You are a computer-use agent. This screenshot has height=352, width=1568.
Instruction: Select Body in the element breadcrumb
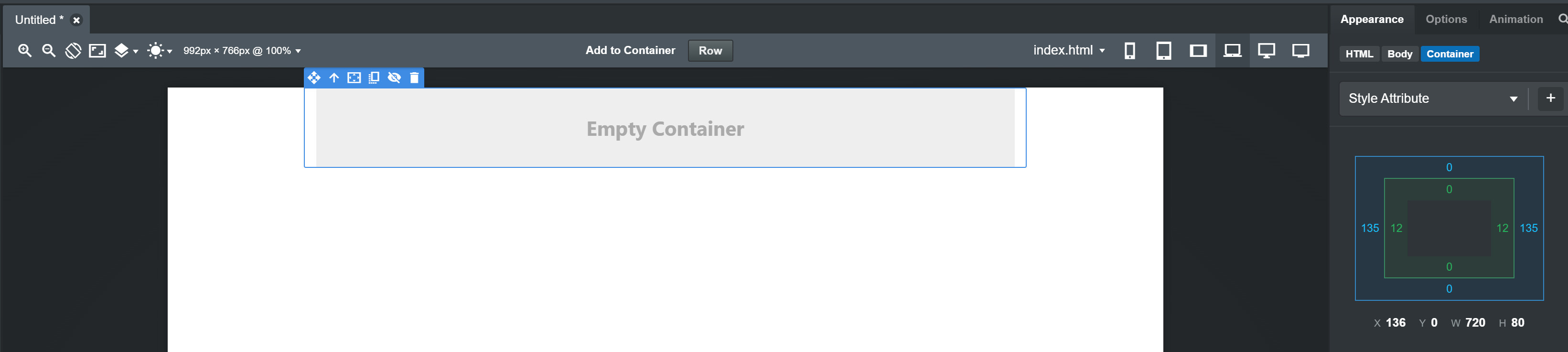1399,54
